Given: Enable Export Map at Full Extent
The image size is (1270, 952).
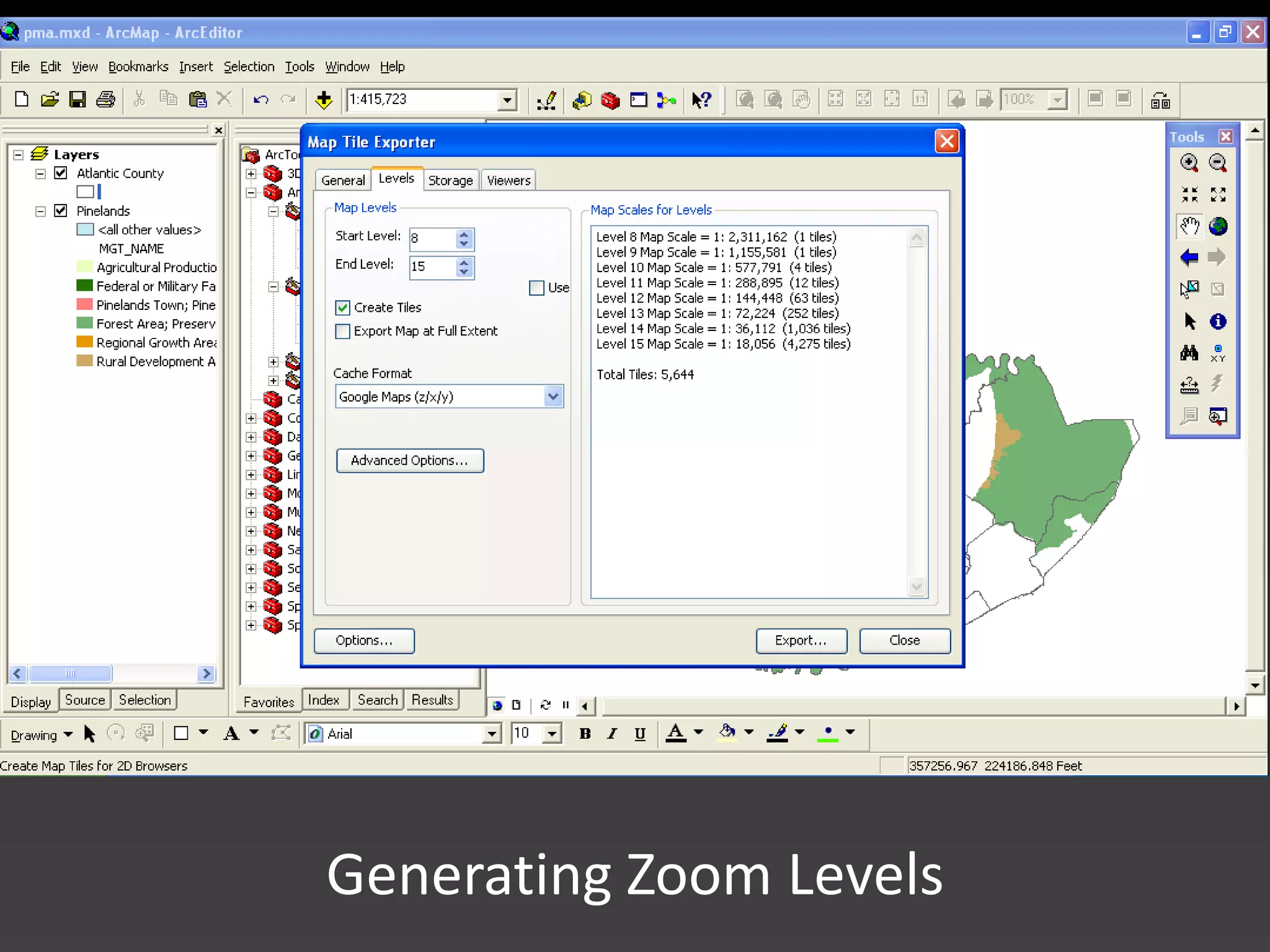Looking at the screenshot, I should click(343, 331).
